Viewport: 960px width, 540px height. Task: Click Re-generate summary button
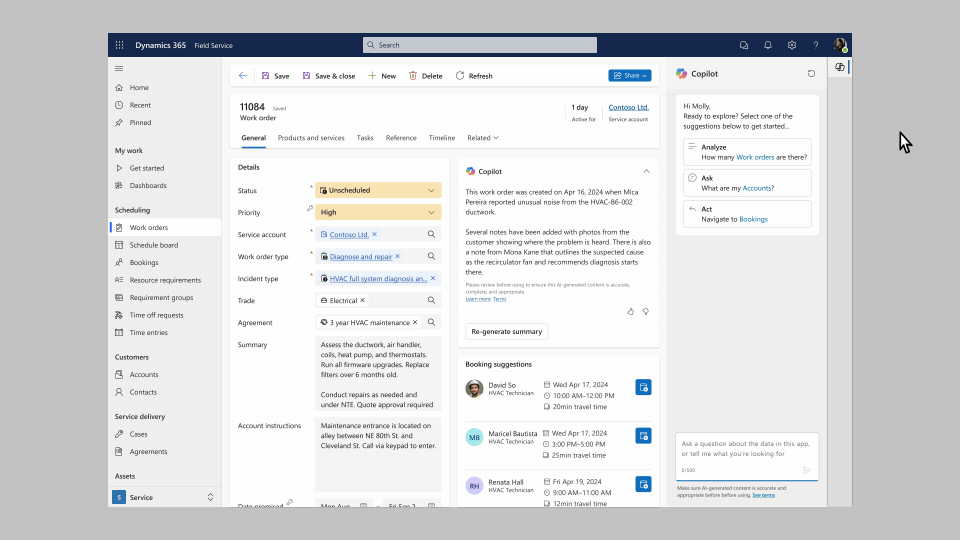(506, 331)
